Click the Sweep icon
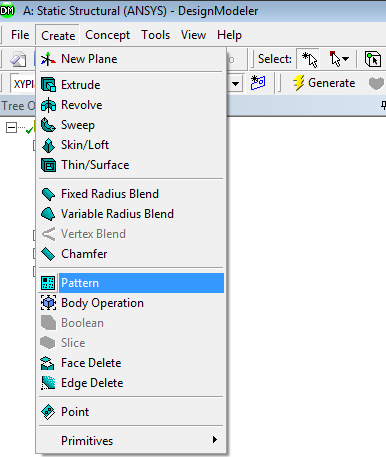The height and width of the screenshot is (457, 386). [x=48, y=125]
